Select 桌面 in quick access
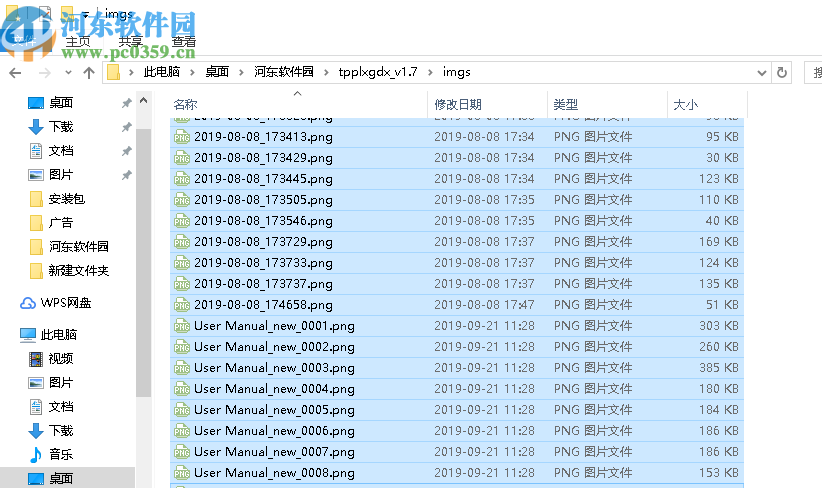 [x=61, y=103]
